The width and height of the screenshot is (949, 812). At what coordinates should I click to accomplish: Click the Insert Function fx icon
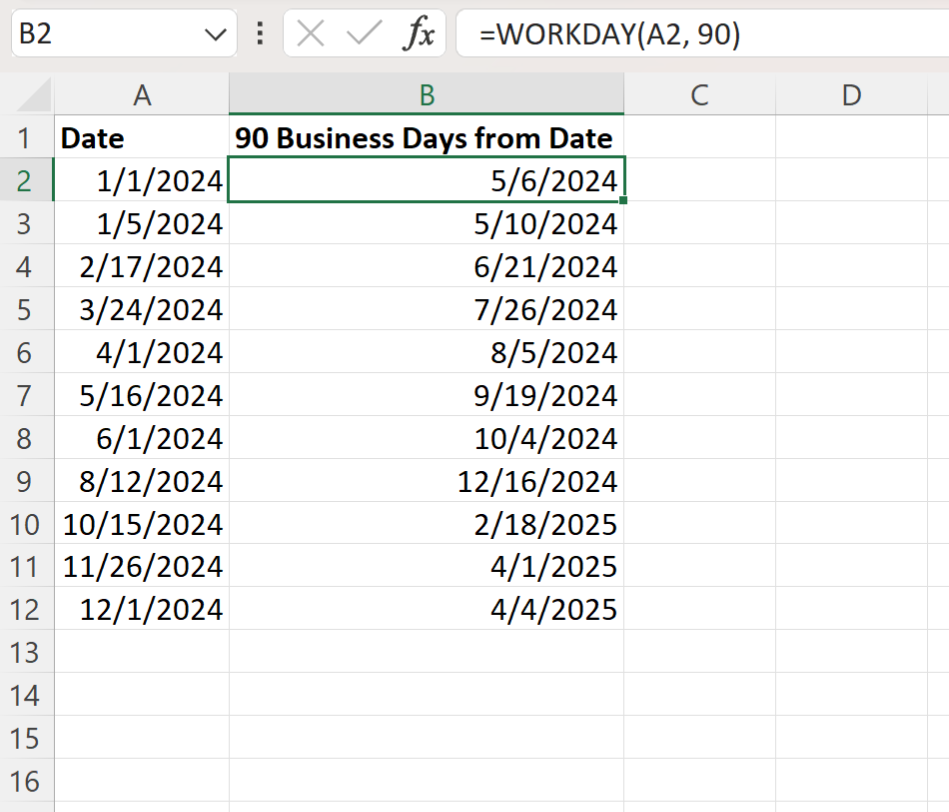[418, 34]
